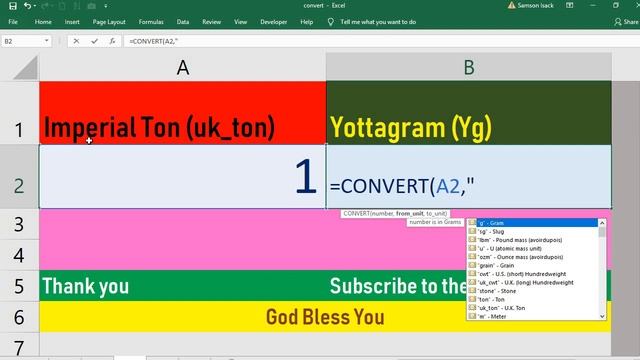640x360 pixels.
Task: Click cell B1 Yottagram (Yg)
Action: pos(469,113)
